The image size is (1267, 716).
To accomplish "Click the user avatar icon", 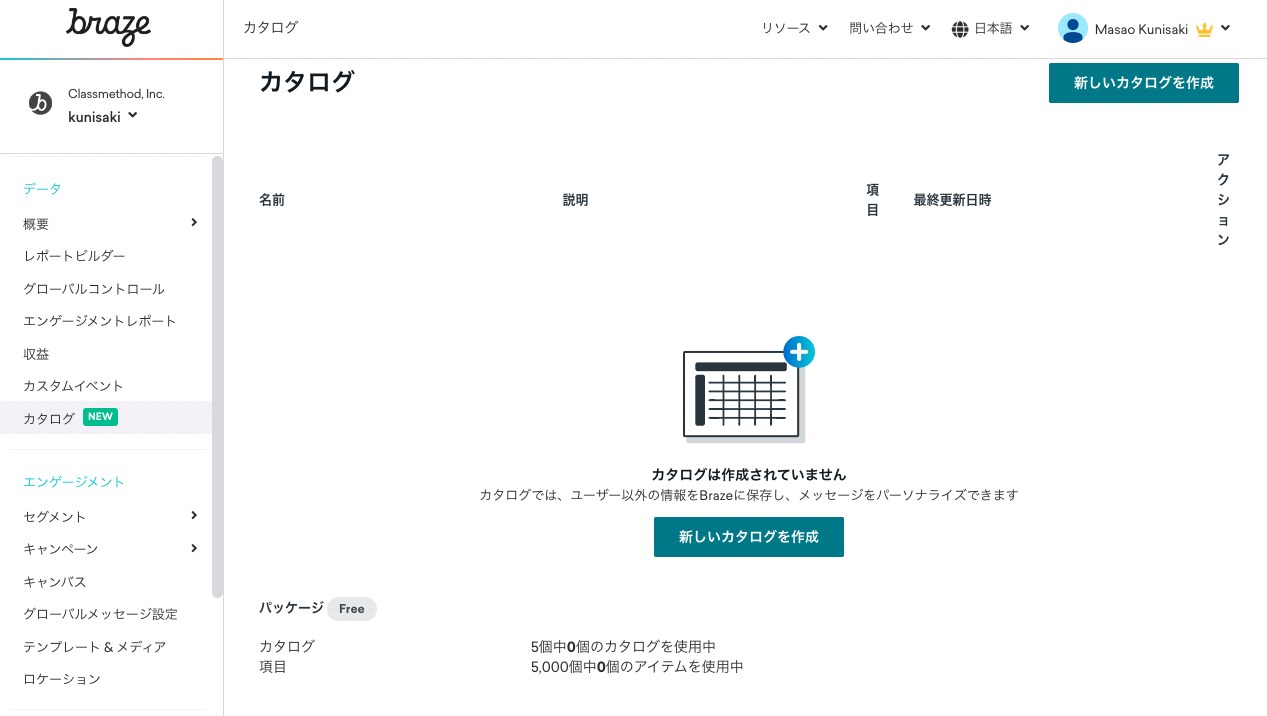I will (x=1072, y=29).
